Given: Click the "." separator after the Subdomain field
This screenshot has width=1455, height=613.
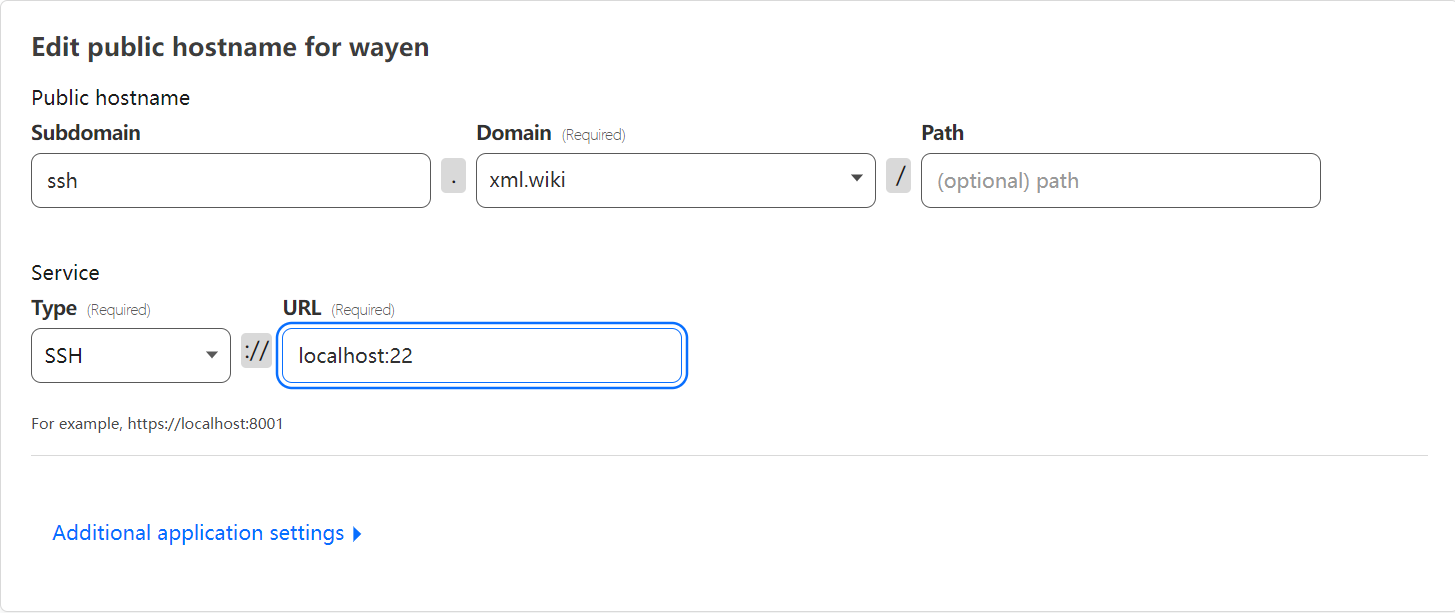Looking at the screenshot, I should pyautogui.click(x=453, y=176).
